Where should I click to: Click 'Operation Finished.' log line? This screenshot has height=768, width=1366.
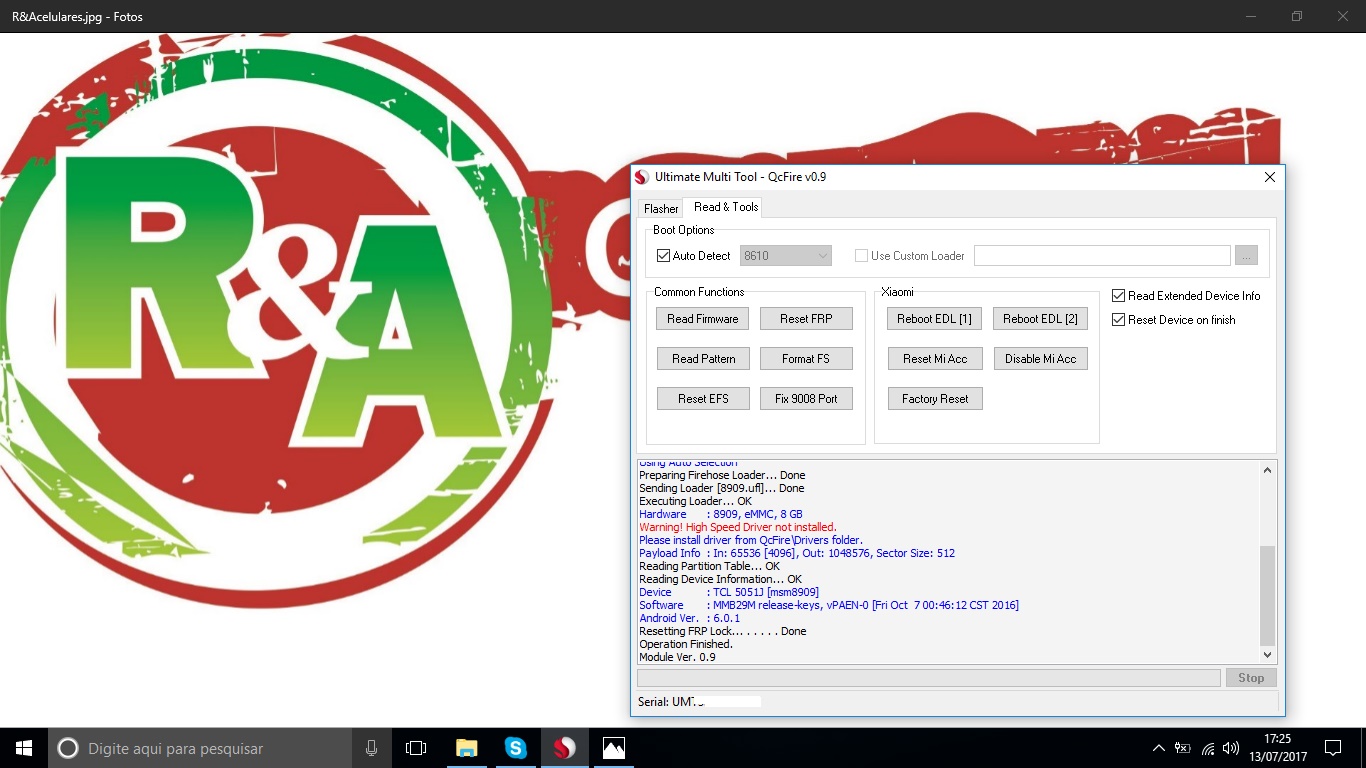coord(686,644)
